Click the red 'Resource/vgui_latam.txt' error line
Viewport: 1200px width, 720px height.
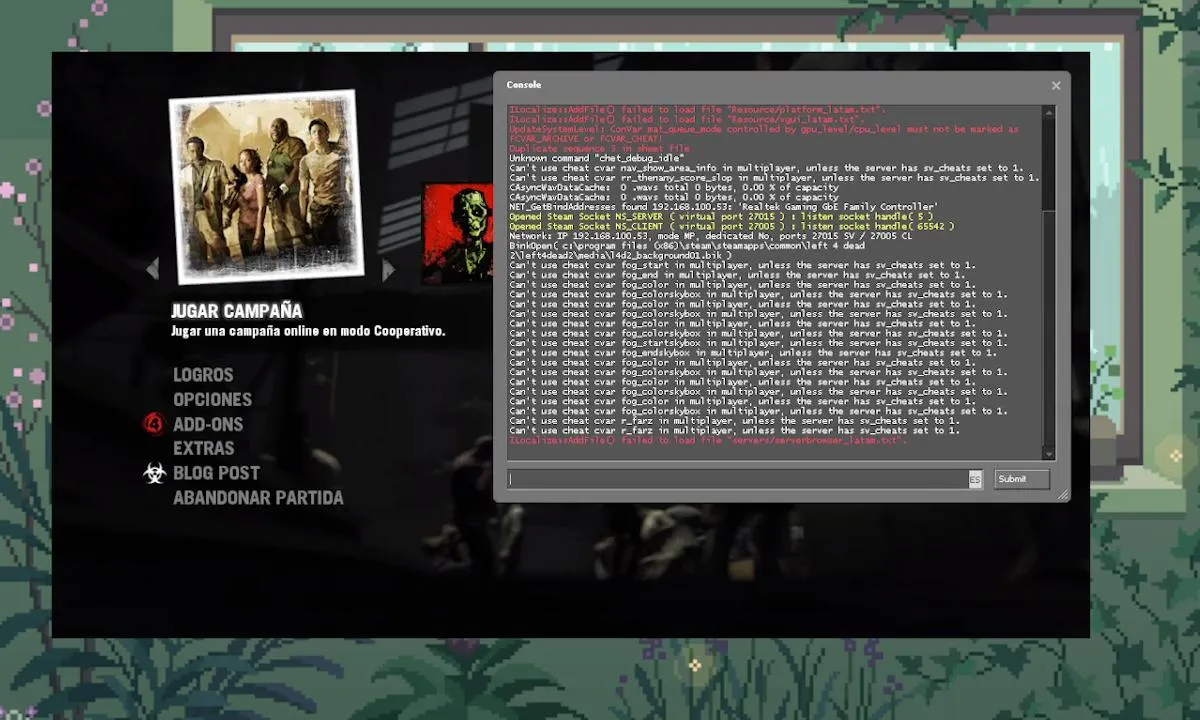click(x=687, y=119)
